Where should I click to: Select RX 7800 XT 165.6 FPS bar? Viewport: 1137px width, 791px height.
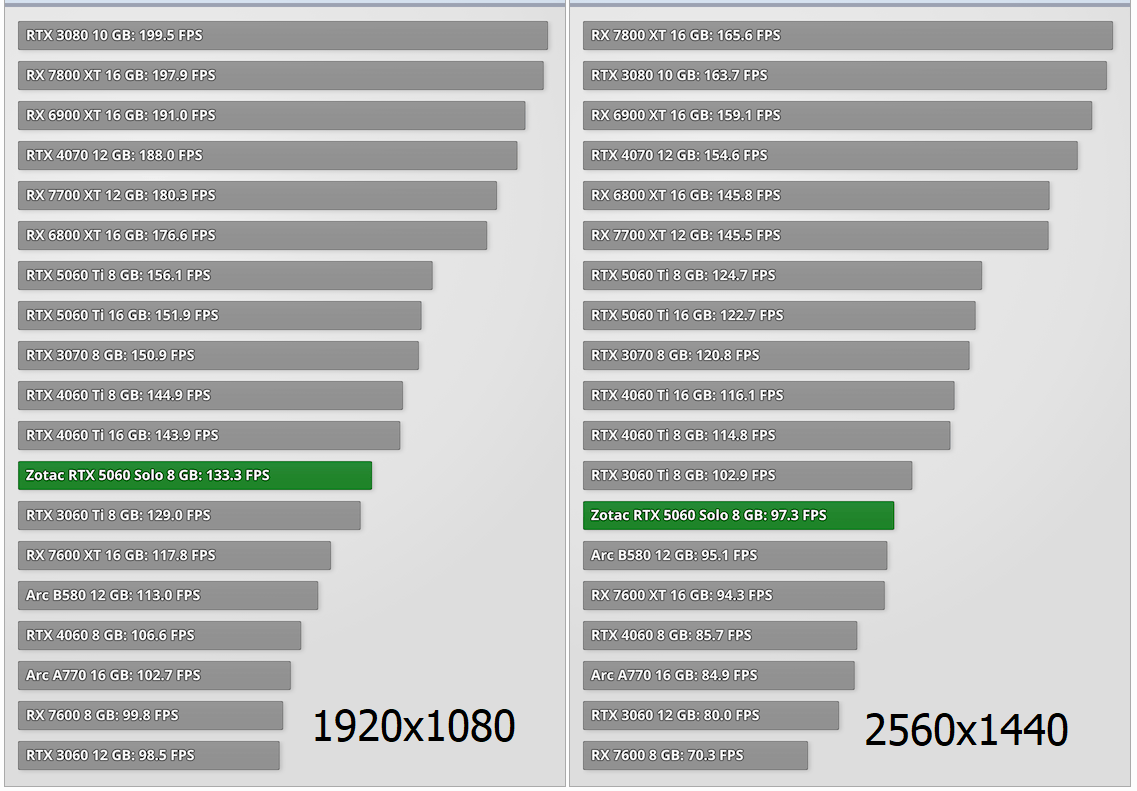point(848,36)
